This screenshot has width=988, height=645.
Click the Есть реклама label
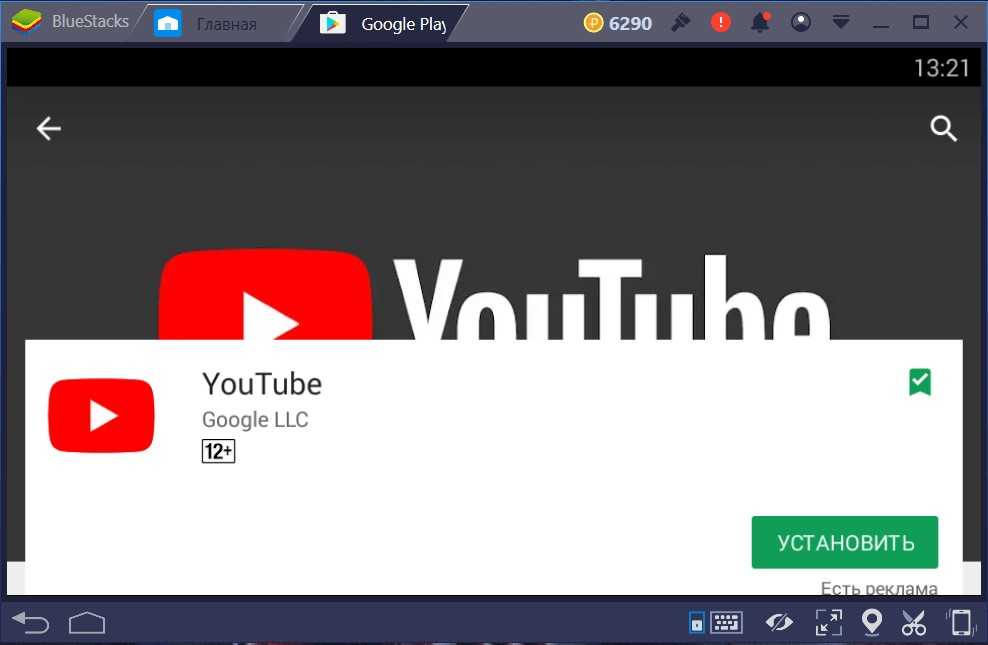point(879,588)
